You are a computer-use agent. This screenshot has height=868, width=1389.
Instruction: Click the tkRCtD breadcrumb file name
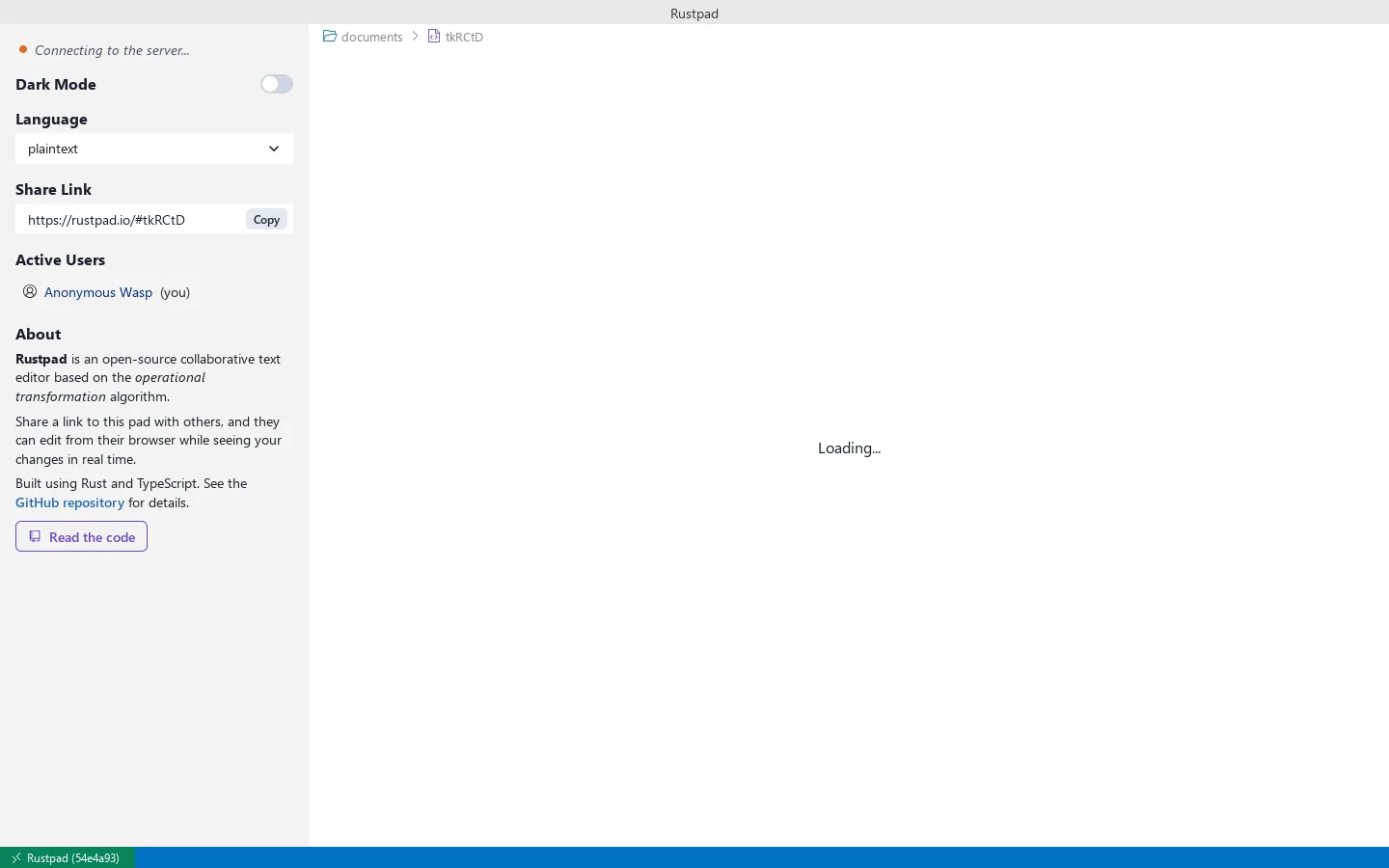coord(464,37)
